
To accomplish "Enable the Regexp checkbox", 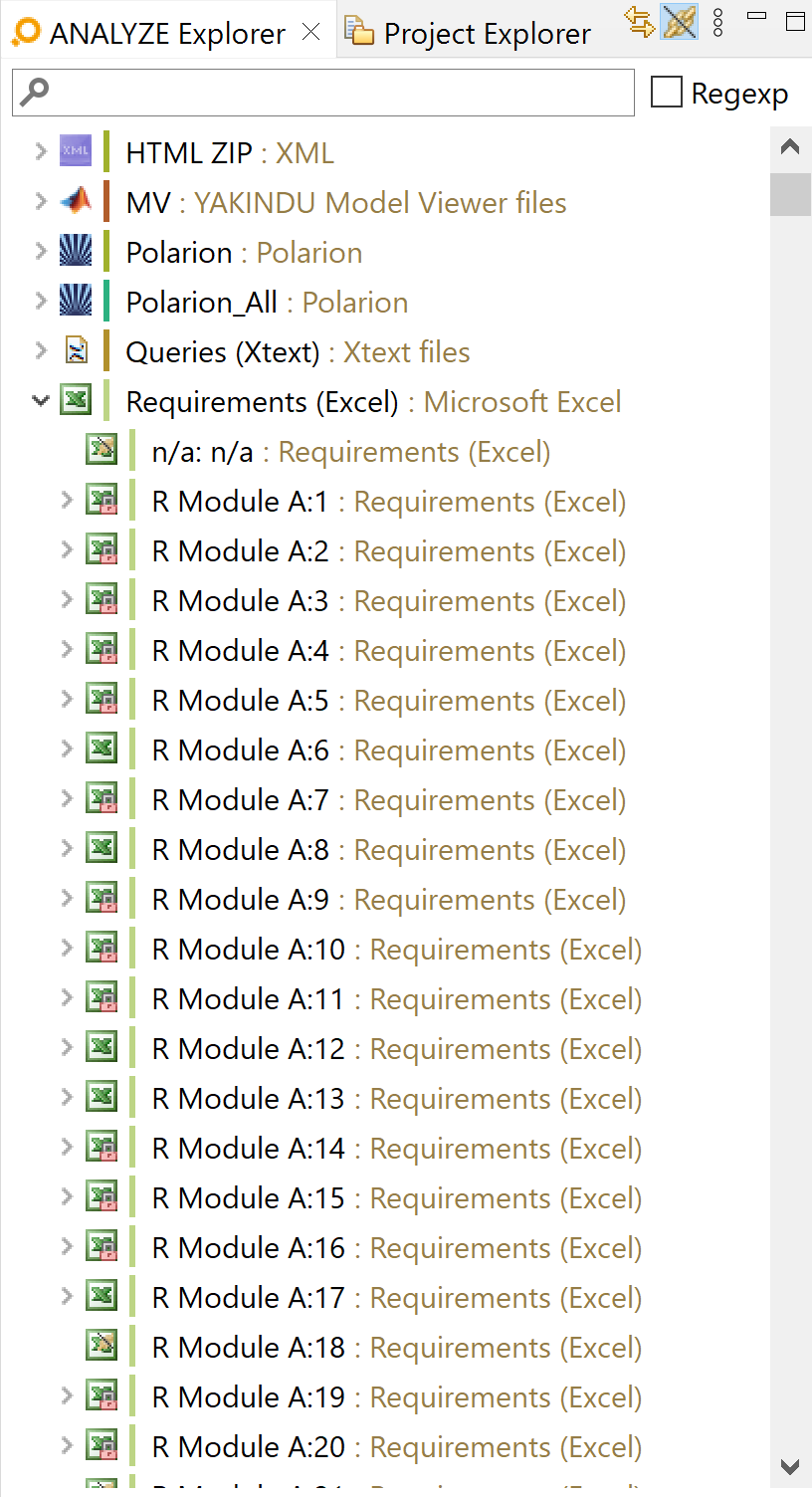I will [x=666, y=93].
